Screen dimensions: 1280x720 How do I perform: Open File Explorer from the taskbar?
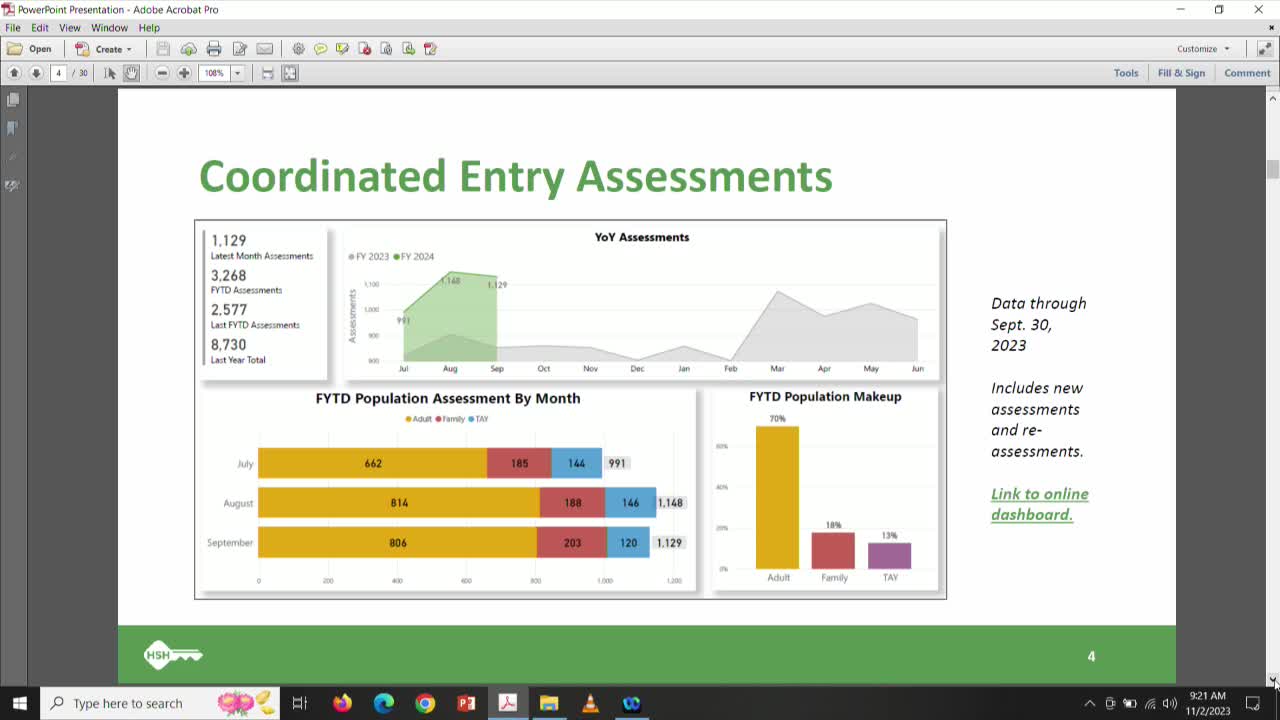[x=549, y=703]
